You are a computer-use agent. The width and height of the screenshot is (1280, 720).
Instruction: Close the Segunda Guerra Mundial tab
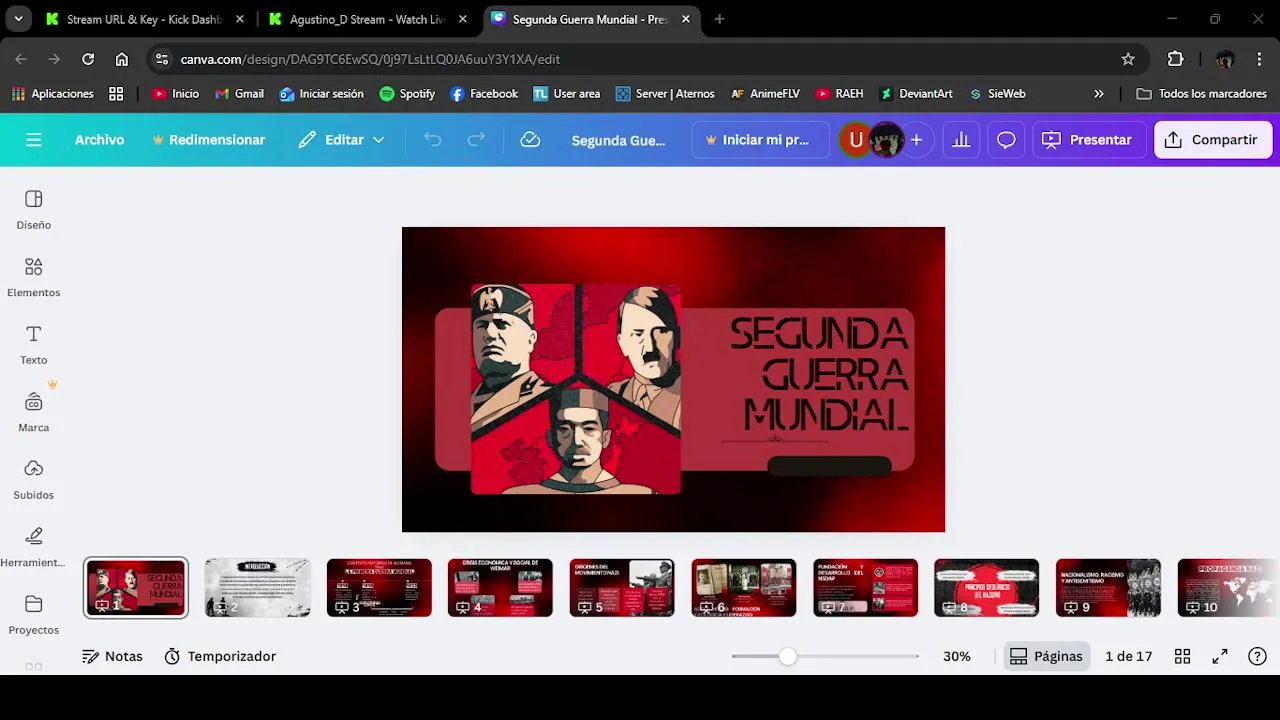pos(685,19)
